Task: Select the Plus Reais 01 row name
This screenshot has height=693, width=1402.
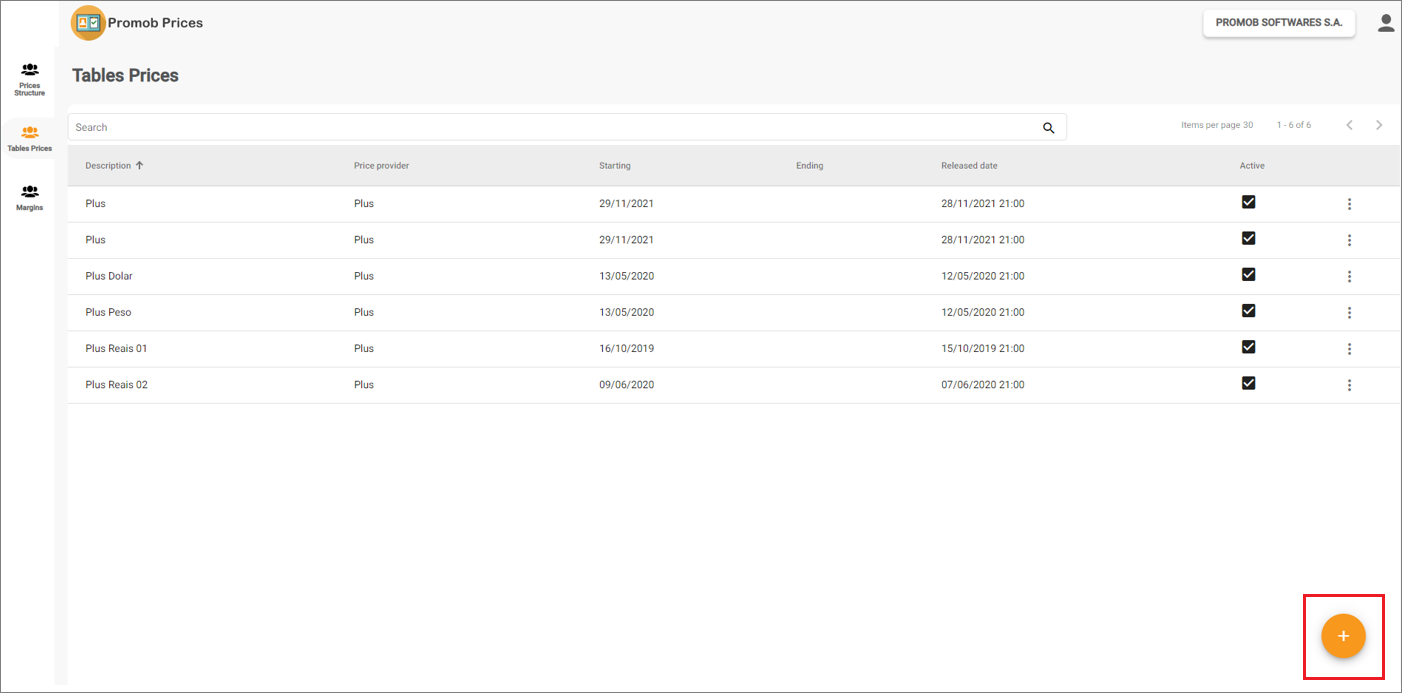Action: click(x=116, y=349)
